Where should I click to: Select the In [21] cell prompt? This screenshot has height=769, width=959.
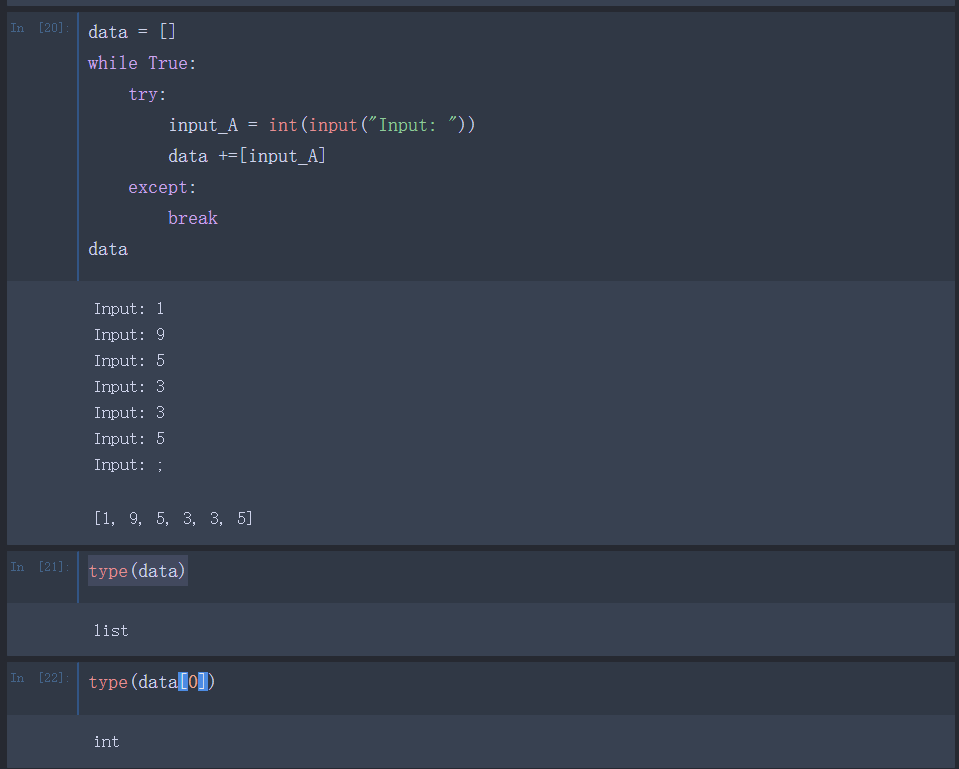pyautogui.click(x=40, y=567)
